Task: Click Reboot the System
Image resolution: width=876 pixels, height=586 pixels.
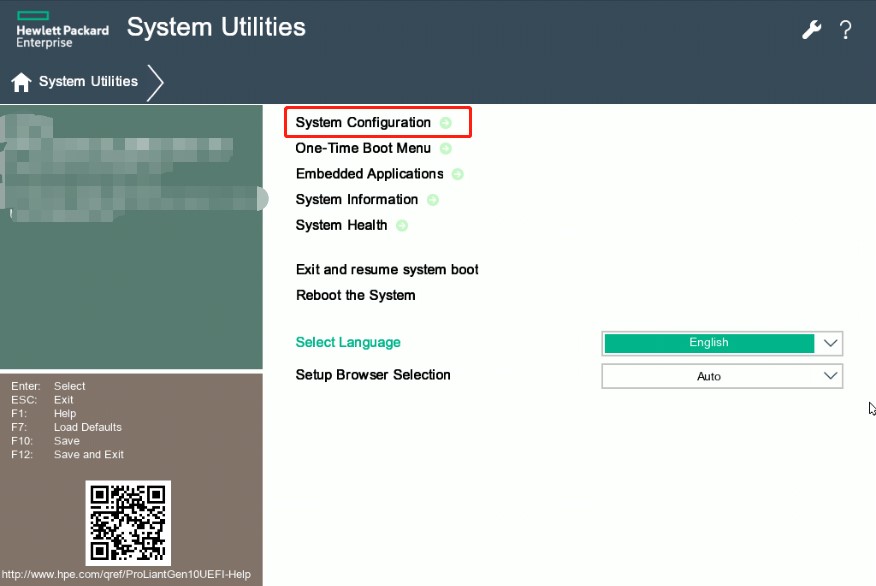Action: click(x=355, y=296)
